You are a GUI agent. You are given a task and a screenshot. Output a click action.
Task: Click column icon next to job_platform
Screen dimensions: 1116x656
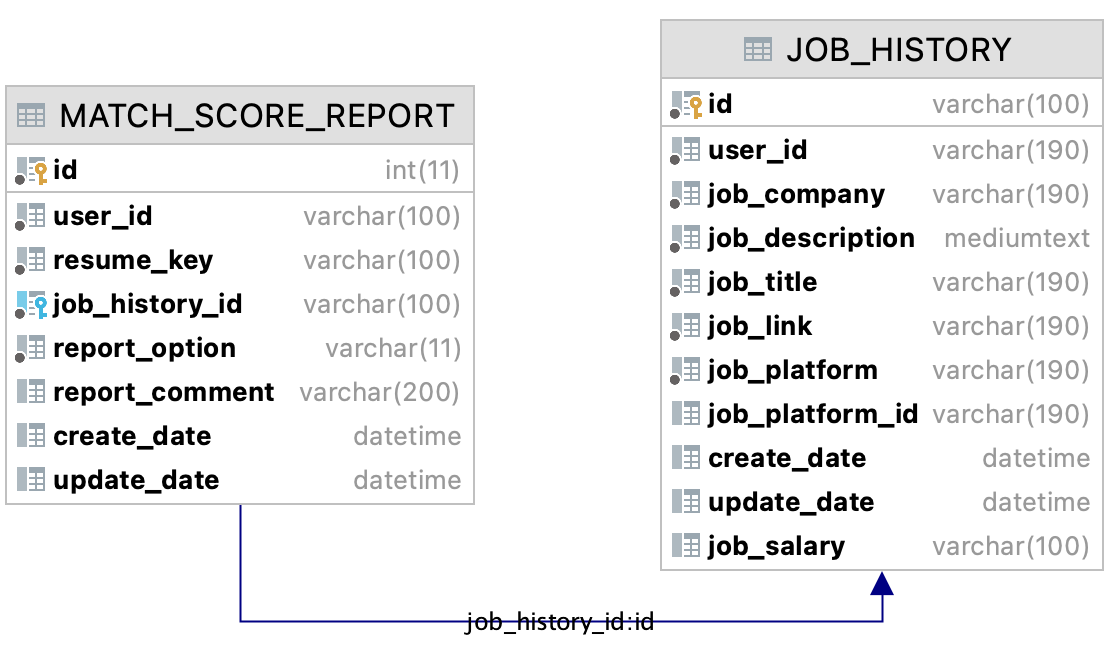coord(686,371)
